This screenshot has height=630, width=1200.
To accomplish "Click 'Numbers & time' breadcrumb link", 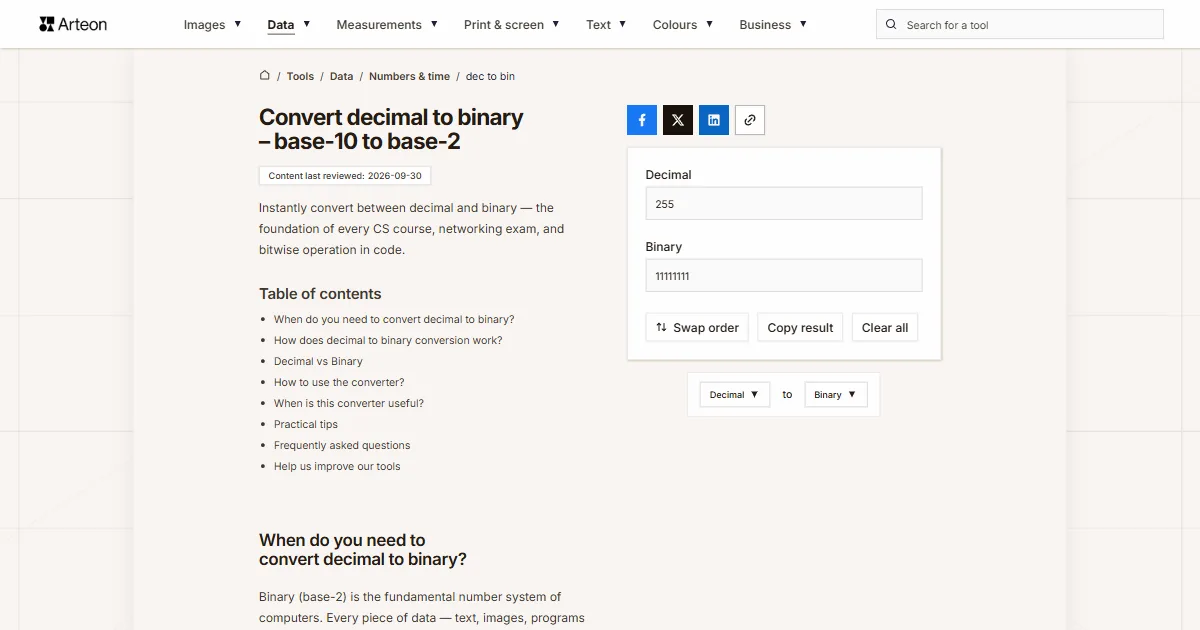I will pyautogui.click(x=409, y=76).
